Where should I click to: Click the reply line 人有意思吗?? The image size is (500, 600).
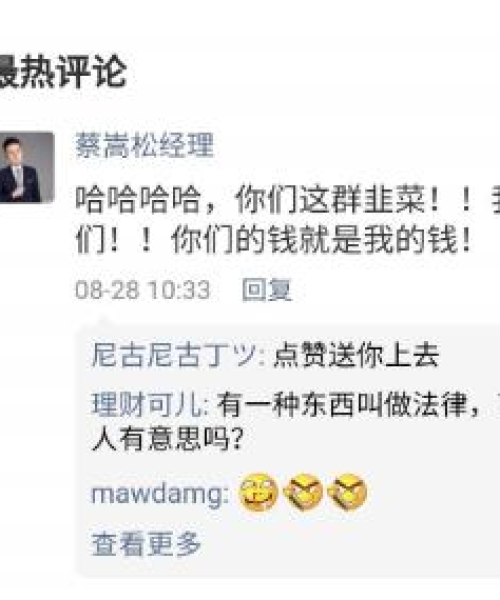(168, 439)
